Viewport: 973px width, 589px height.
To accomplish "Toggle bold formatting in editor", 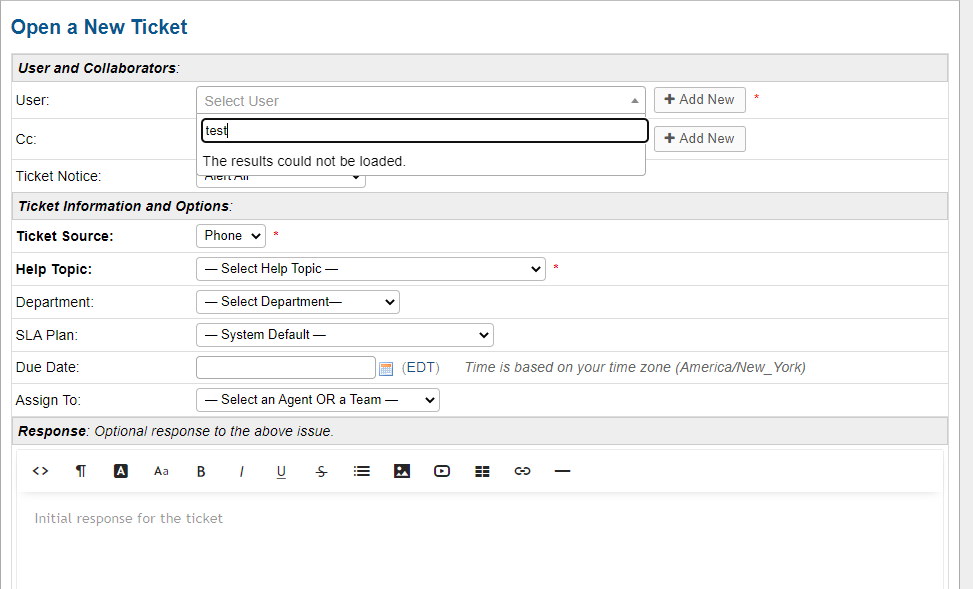I will (201, 471).
